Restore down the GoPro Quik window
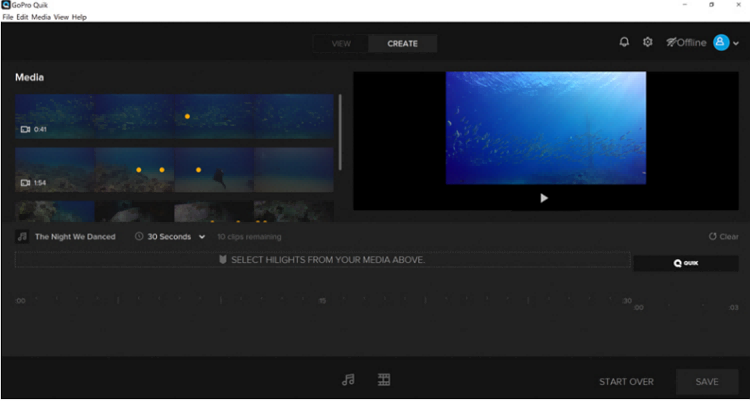This screenshot has width=750, height=401. point(712,5)
